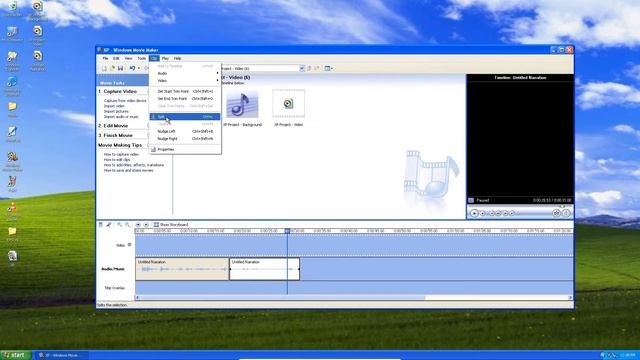Click the Zoom Timeline Out magnifier

(x=127, y=225)
